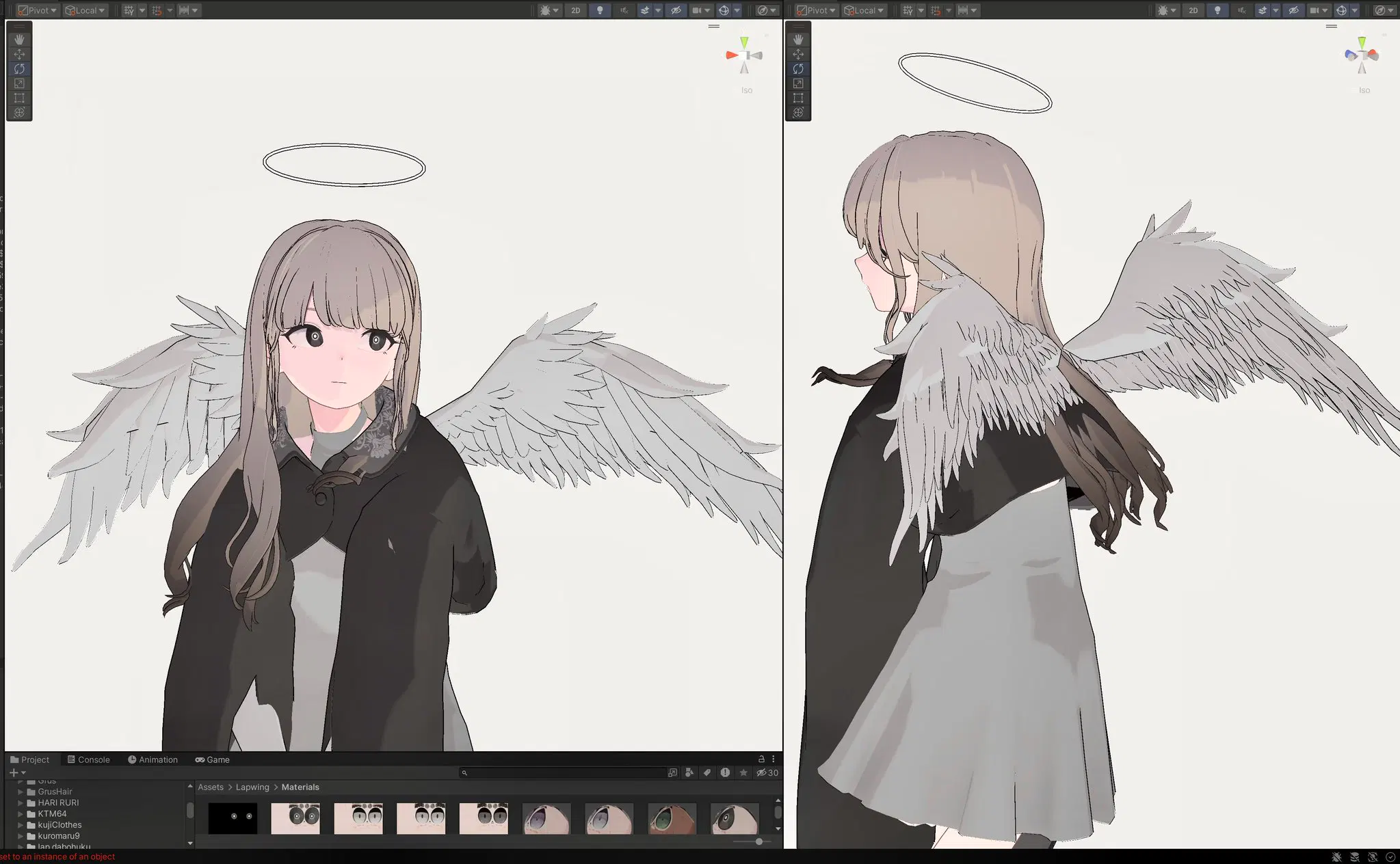Open the Local handle rotation dropdown
1400x864 pixels.
pos(85,10)
